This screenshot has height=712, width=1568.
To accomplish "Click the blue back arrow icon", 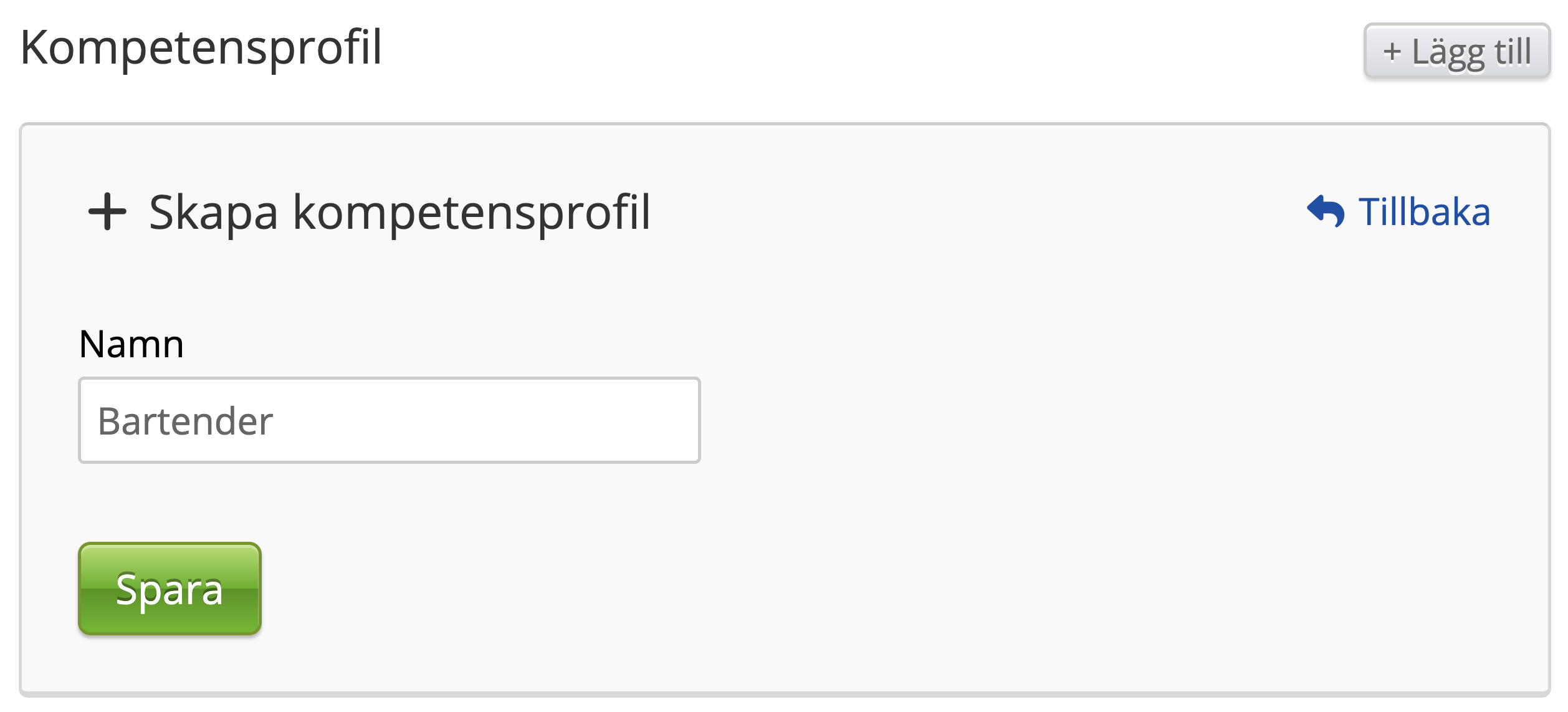I will coord(1326,212).
